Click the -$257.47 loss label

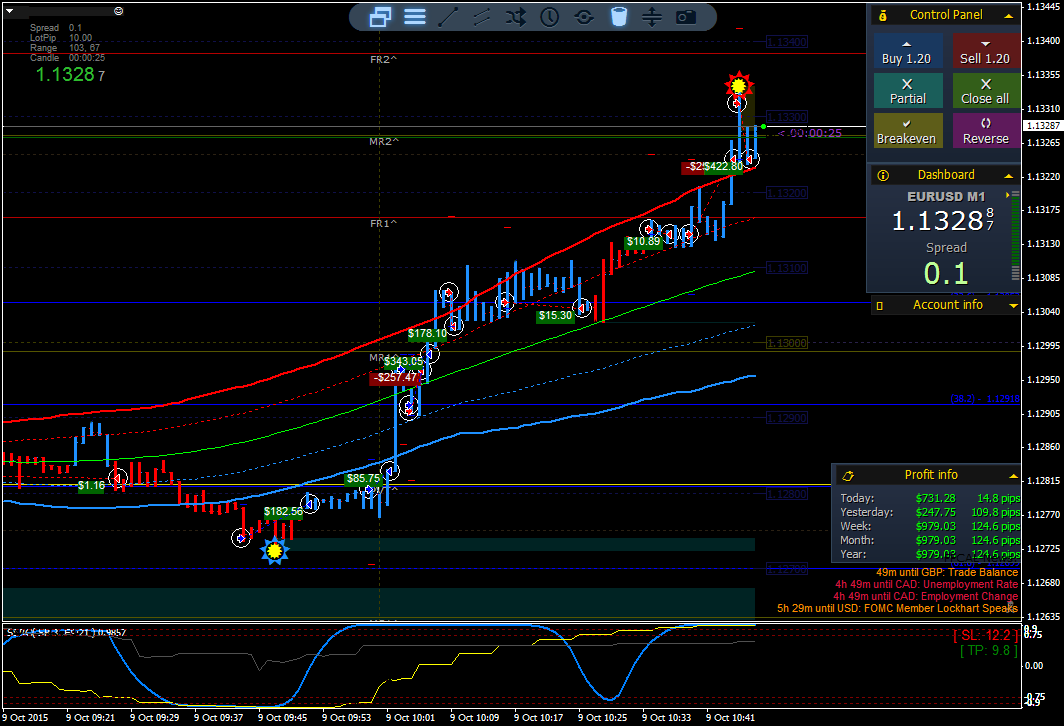tap(396, 378)
